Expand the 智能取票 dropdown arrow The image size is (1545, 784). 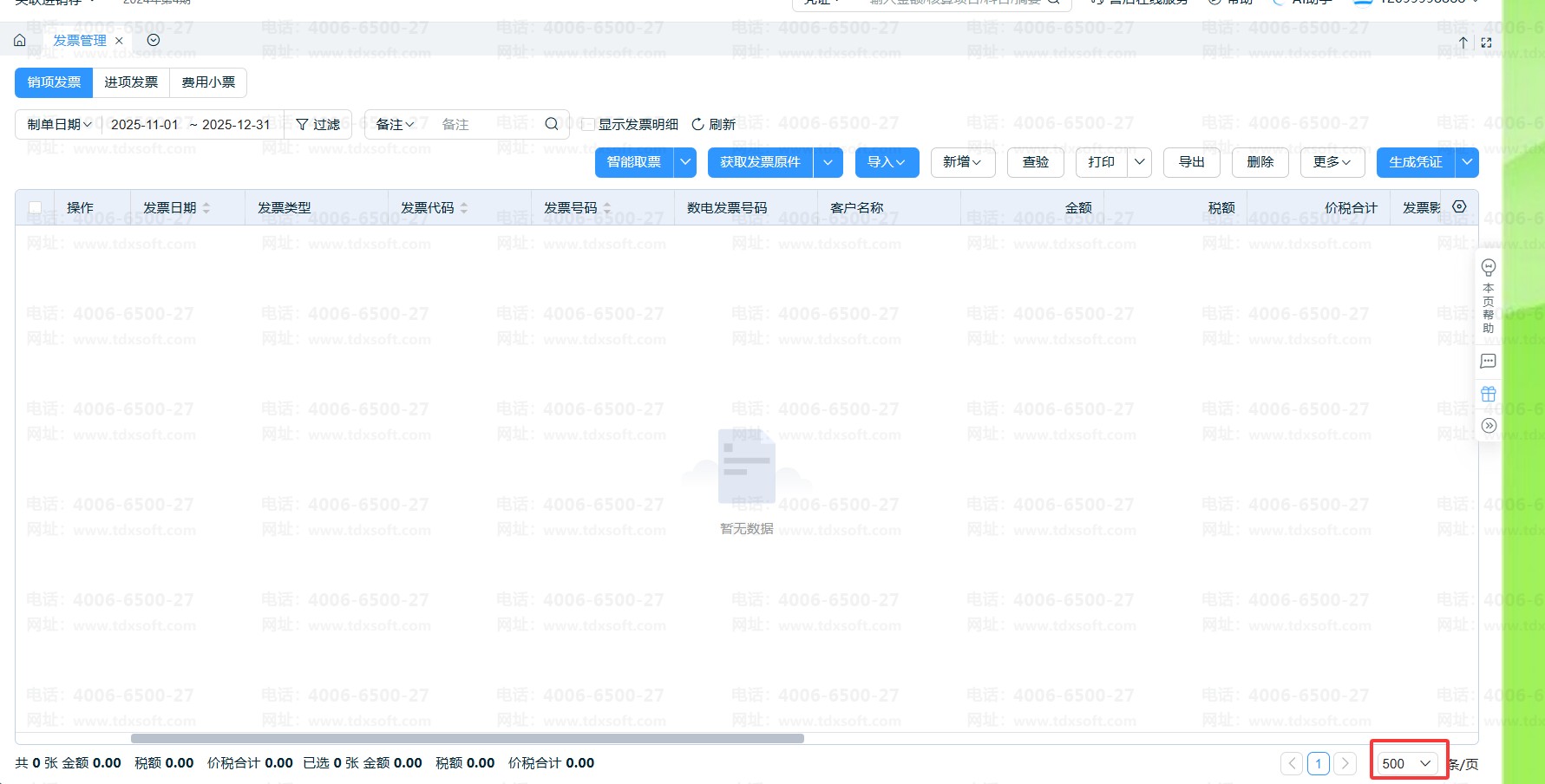(x=685, y=162)
